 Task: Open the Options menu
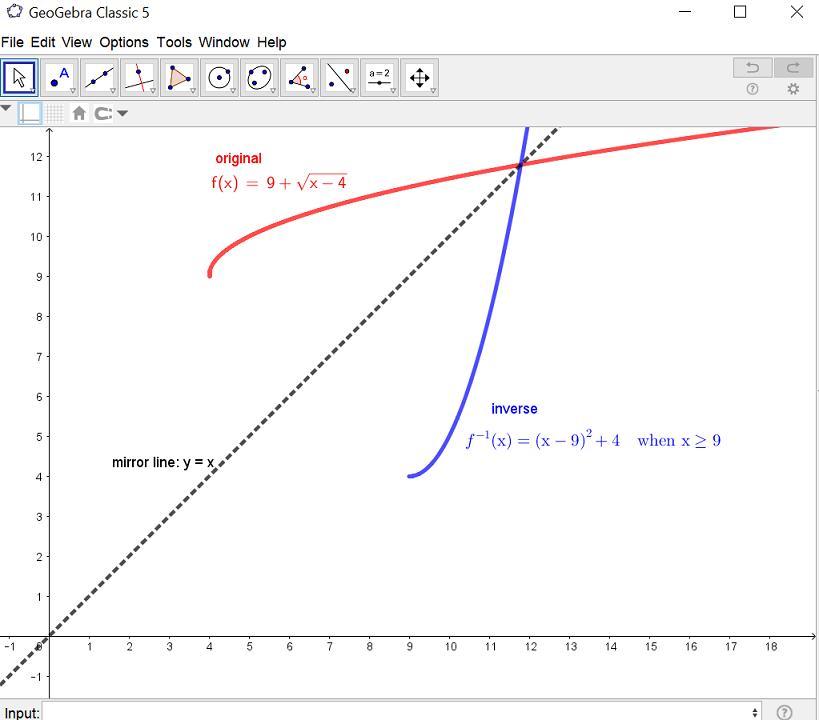coord(124,42)
